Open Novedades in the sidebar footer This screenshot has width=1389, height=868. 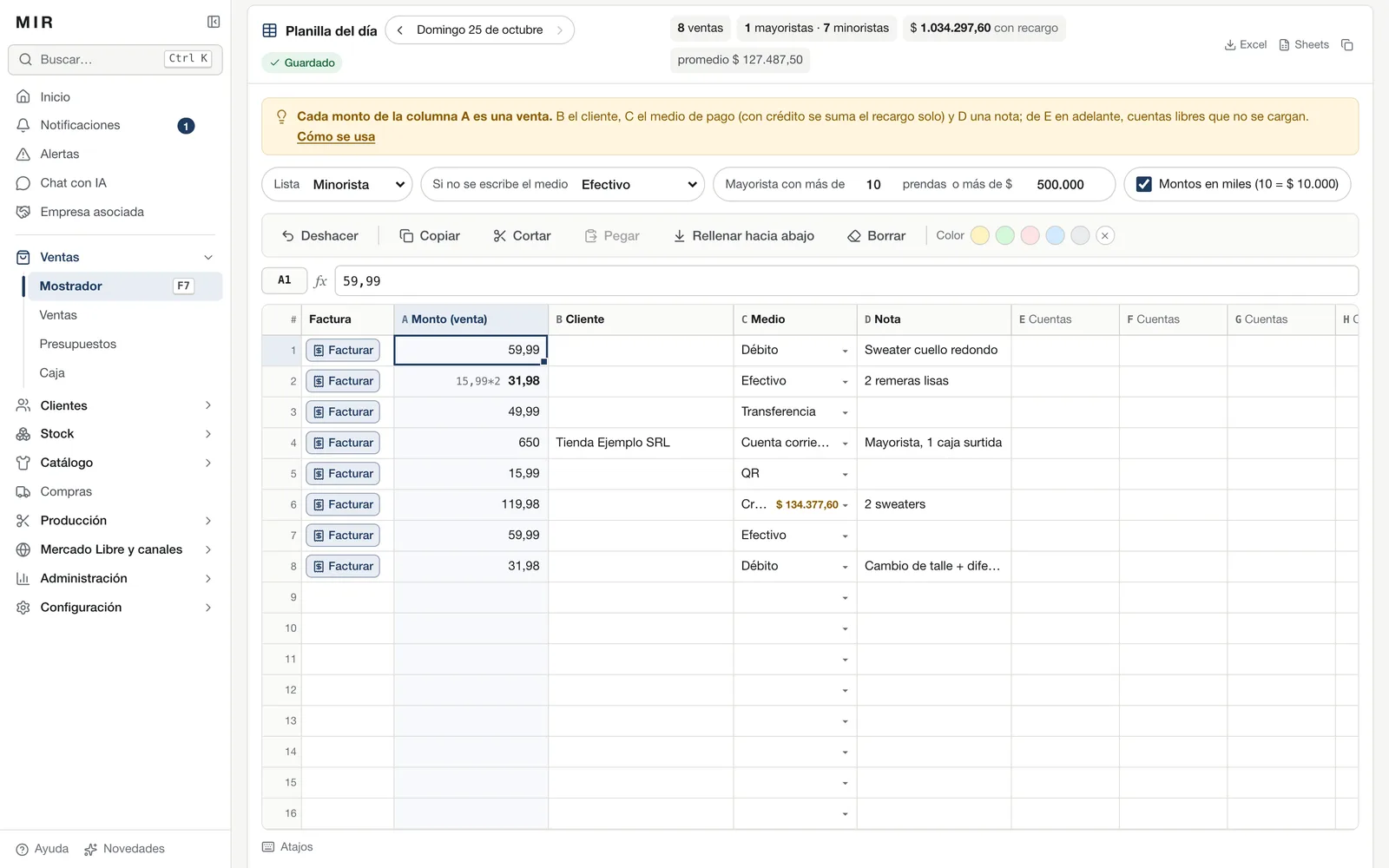(x=124, y=849)
